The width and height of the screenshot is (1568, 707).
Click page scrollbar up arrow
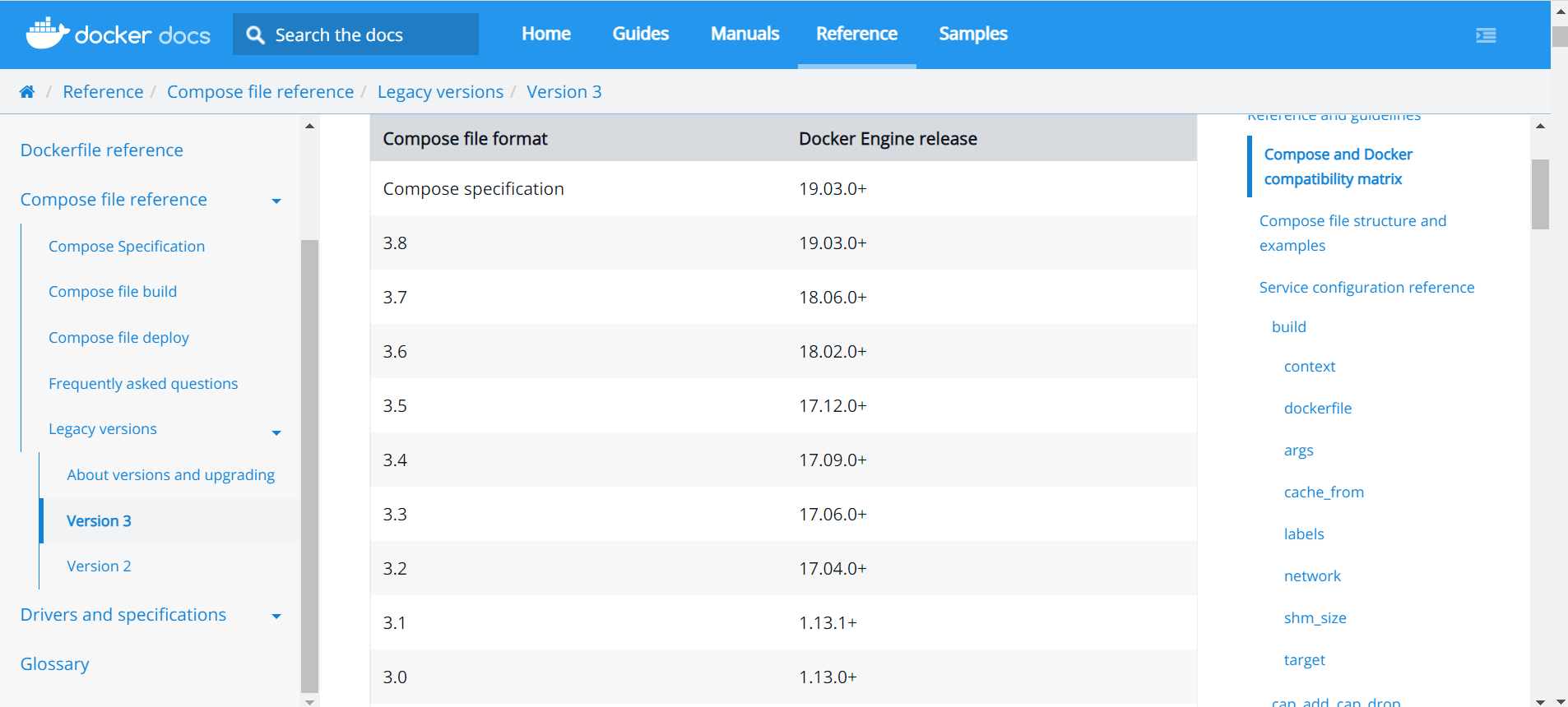(x=1560, y=12)
